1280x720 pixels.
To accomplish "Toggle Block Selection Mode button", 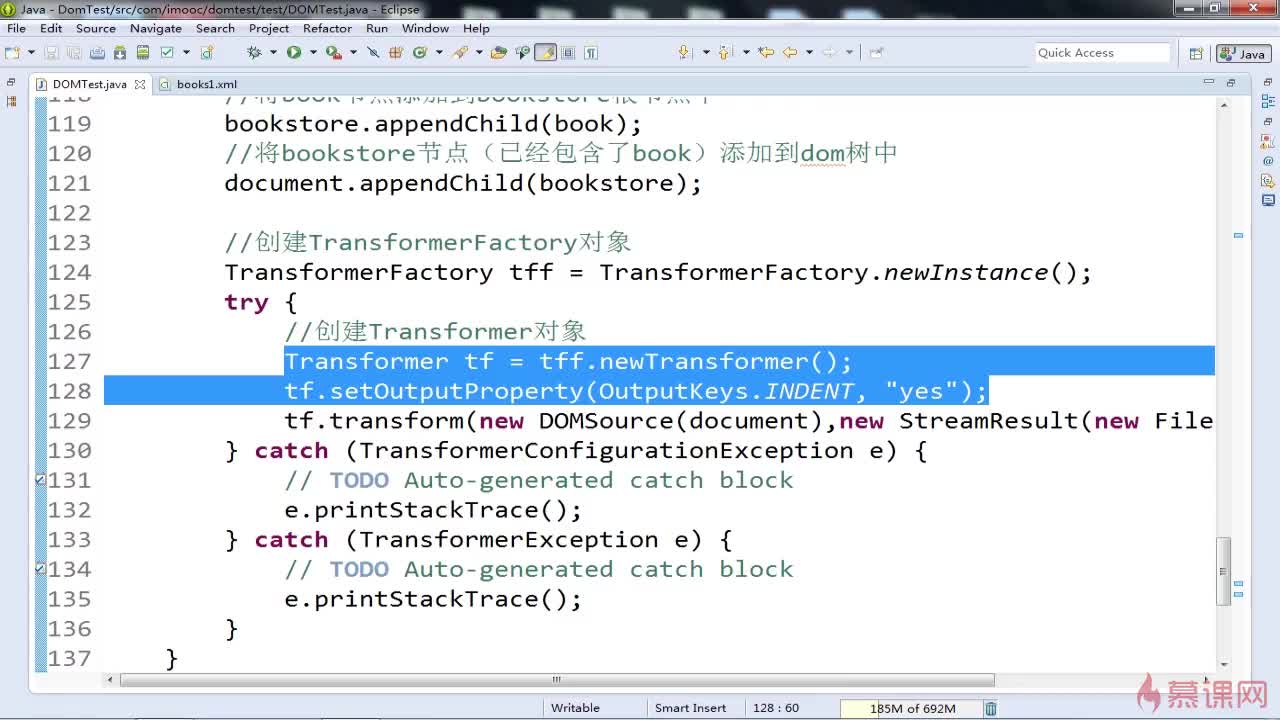I will tap(568, 52).
